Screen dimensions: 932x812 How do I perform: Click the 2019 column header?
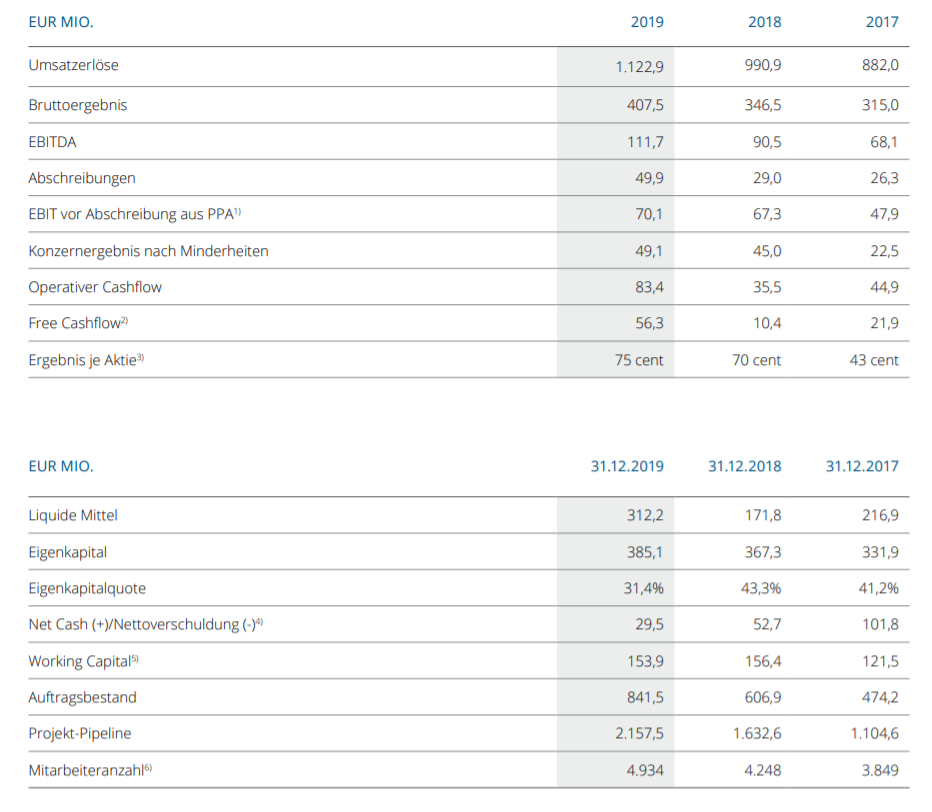tap(647, 21)
